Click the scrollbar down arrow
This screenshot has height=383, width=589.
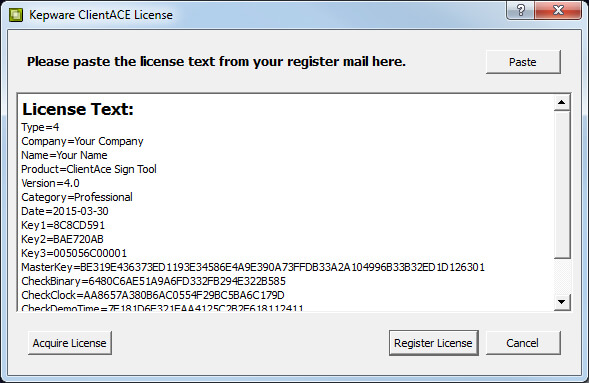point(562,302)
